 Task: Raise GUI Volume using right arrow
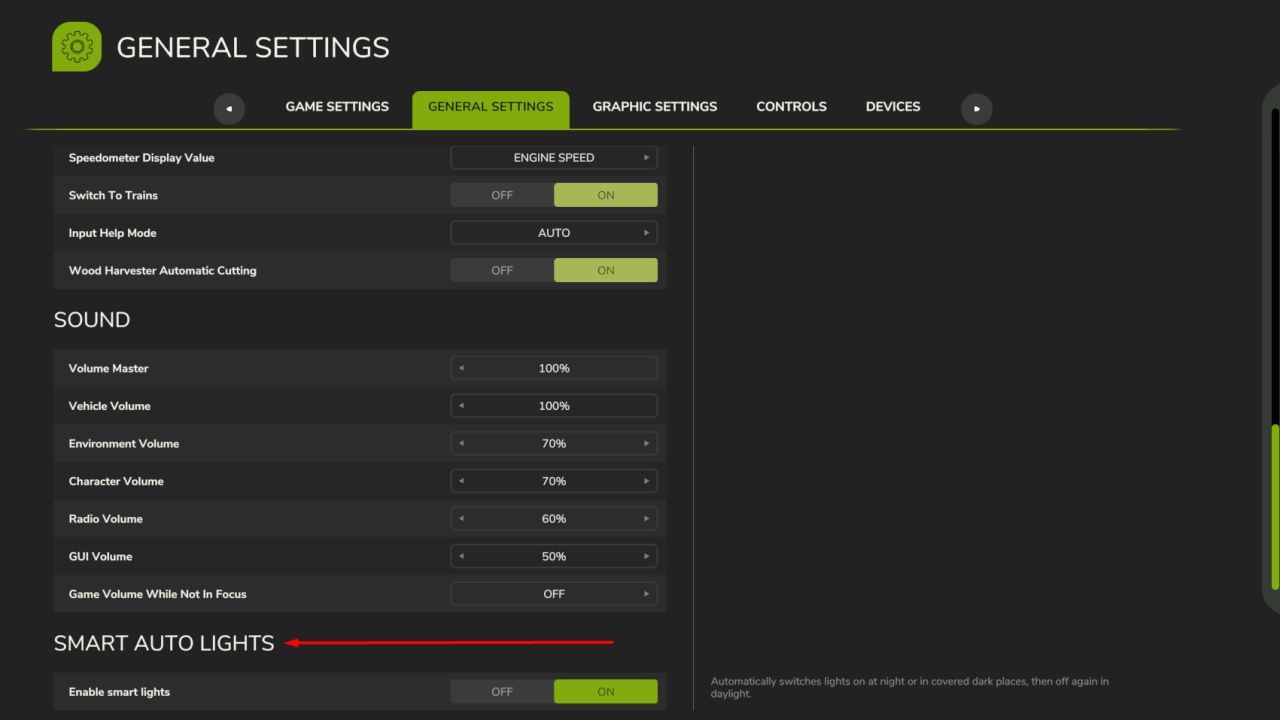[x=646, y=556]
